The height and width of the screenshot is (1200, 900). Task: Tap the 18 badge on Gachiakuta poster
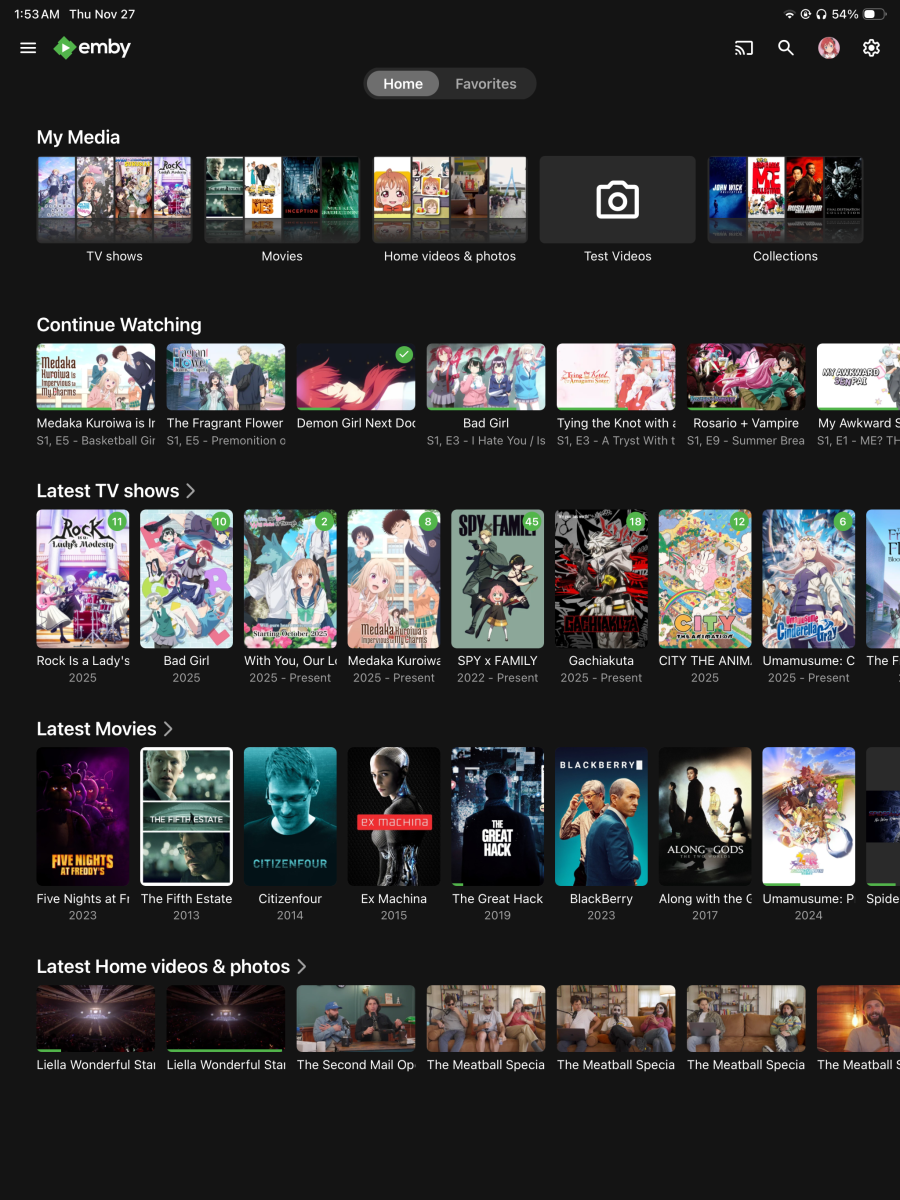(x=636, y=522)
